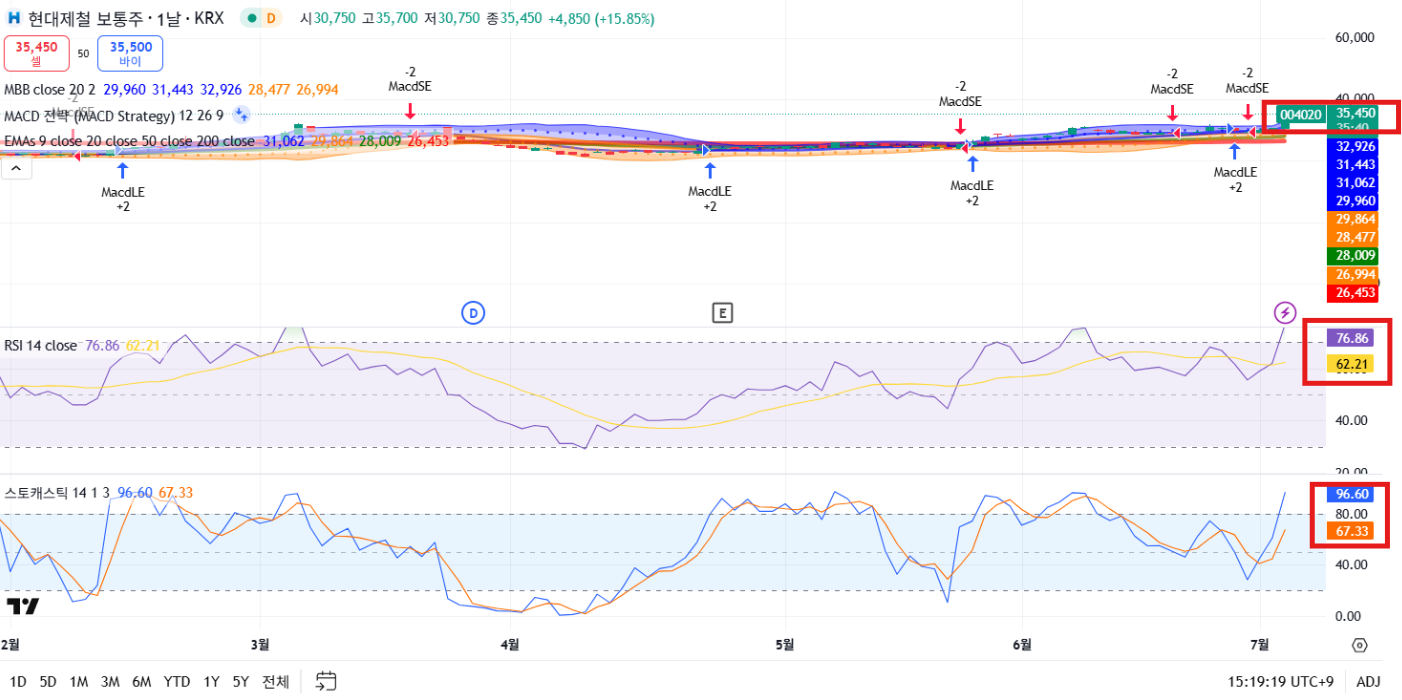Toggle the ADJ adjusted data button

1368,682
